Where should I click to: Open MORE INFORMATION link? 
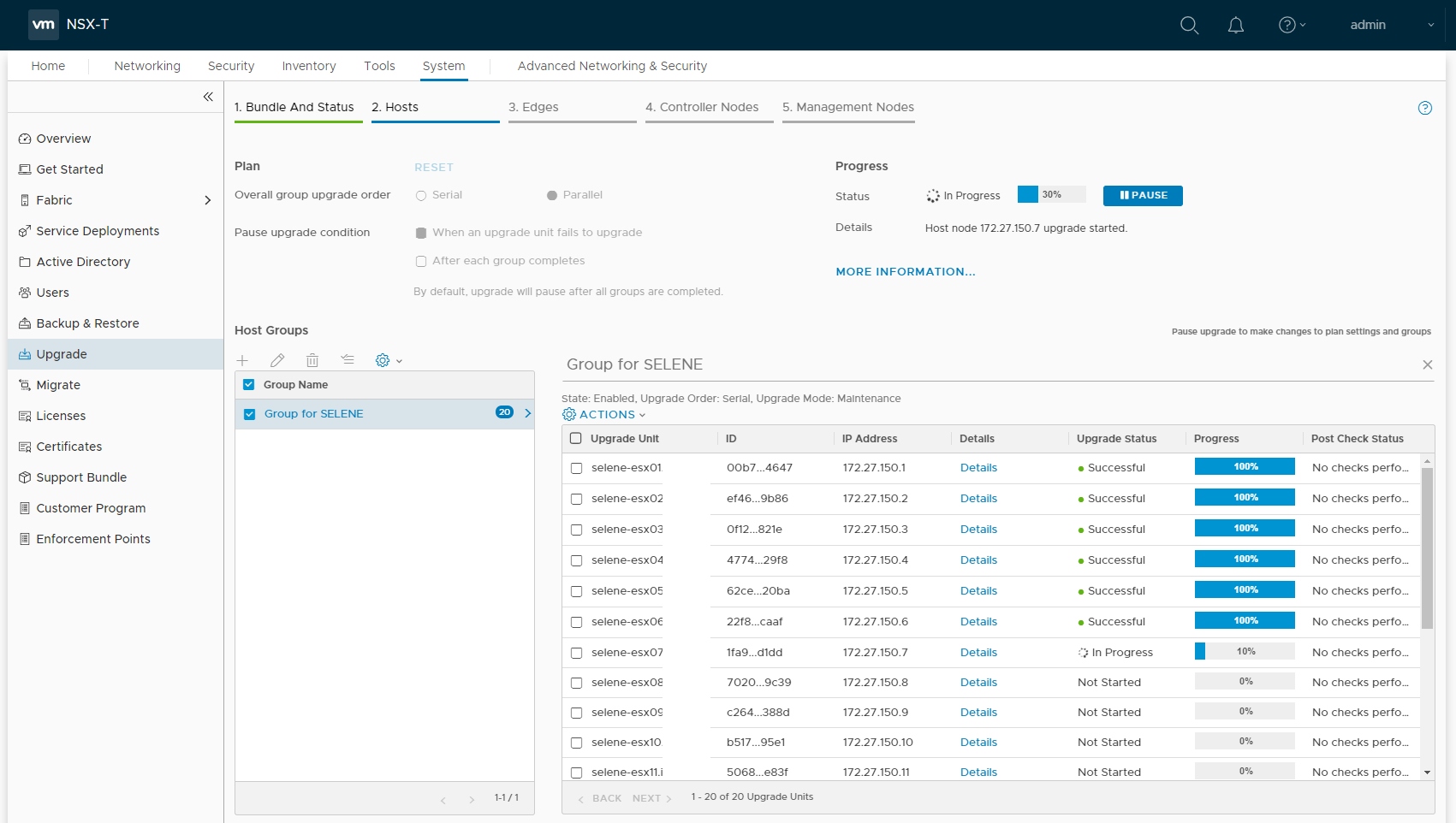tap(906, 272)
